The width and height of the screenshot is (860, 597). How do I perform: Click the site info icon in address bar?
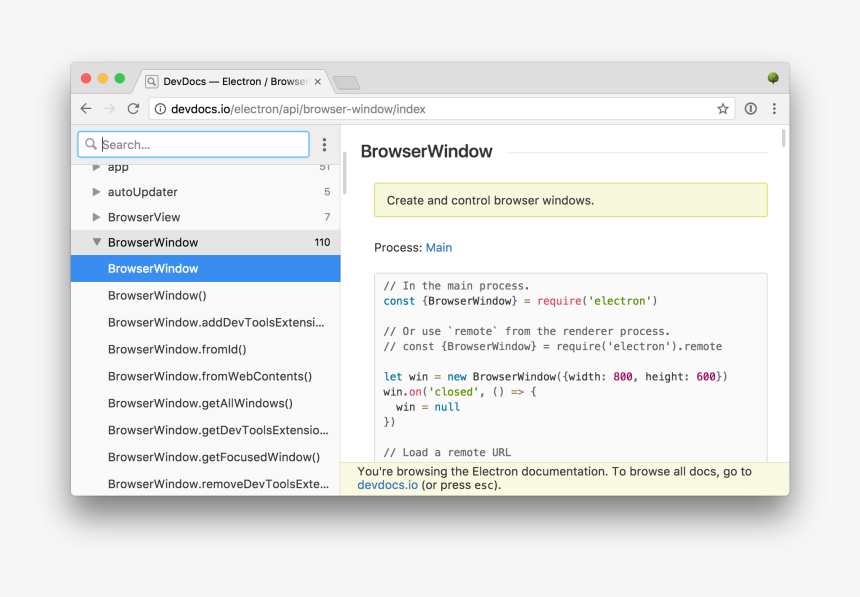pyautogui.click(x=160, y=109)
